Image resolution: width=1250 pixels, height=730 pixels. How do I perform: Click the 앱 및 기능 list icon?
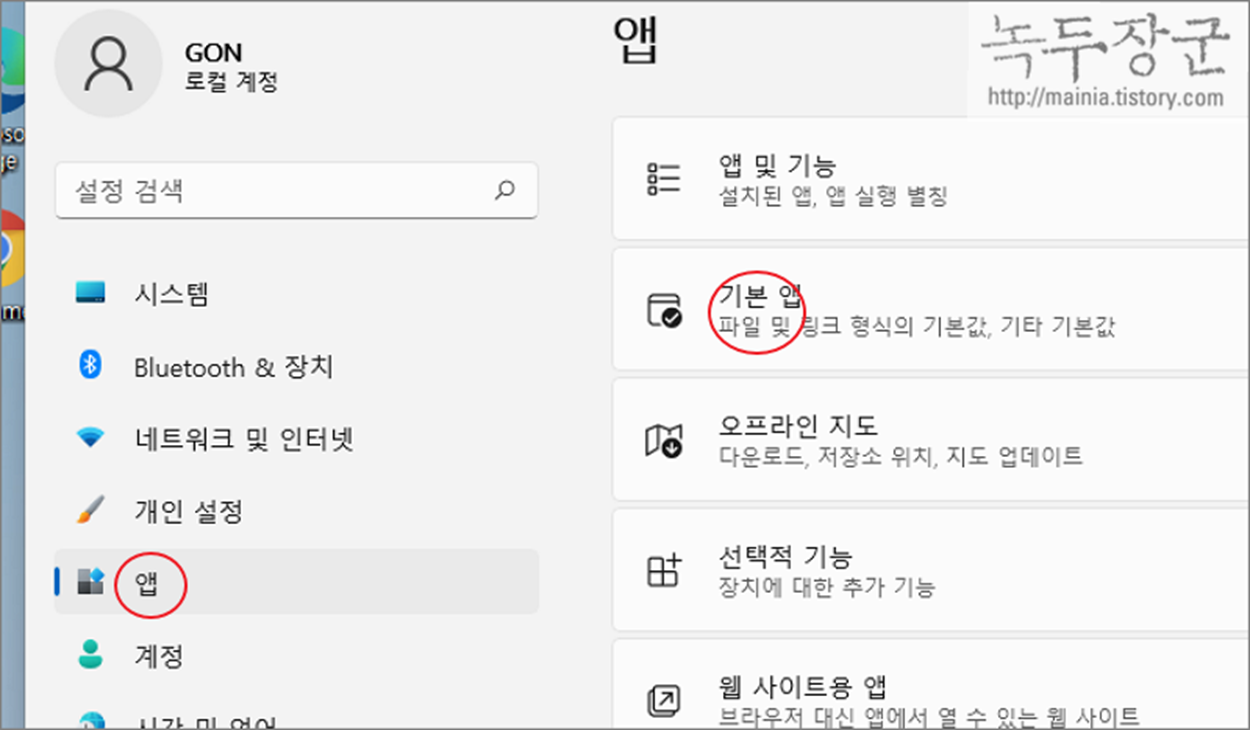[664, 179]
